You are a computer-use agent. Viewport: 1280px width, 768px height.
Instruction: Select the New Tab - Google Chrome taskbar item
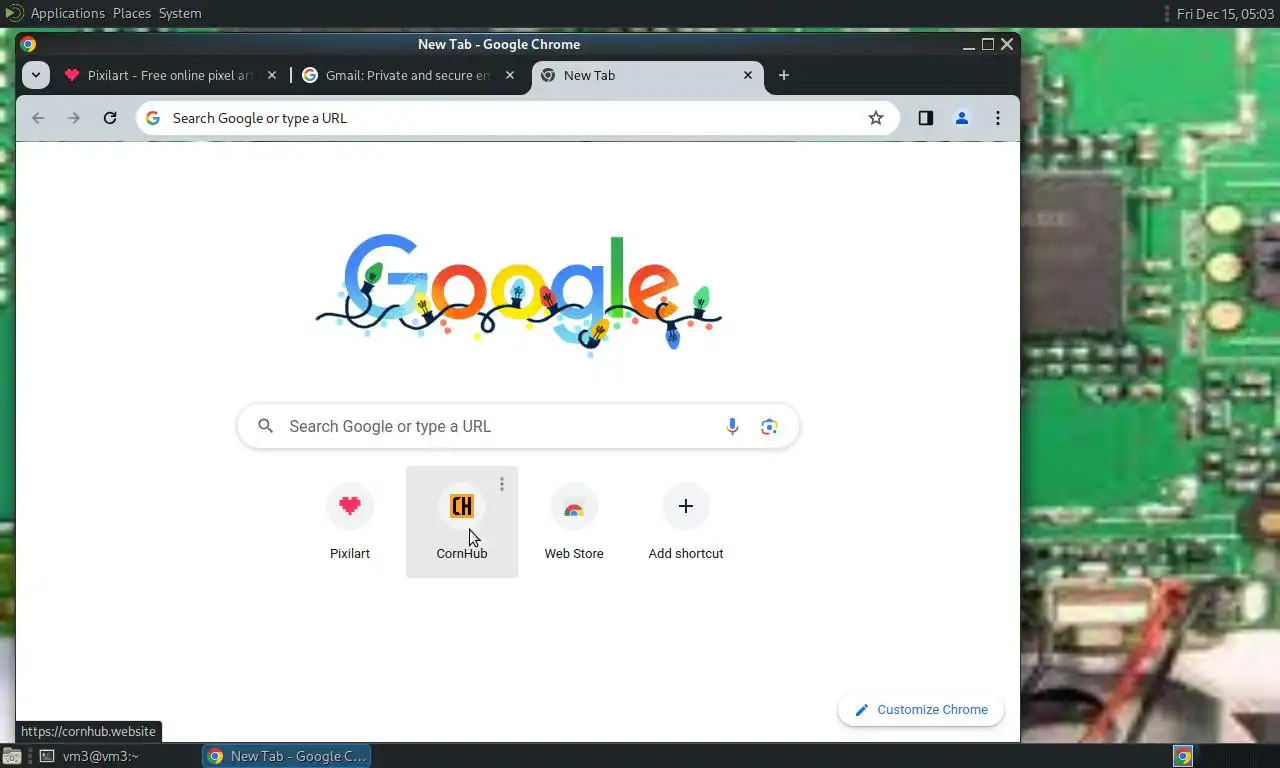click(x=287, y=756)
